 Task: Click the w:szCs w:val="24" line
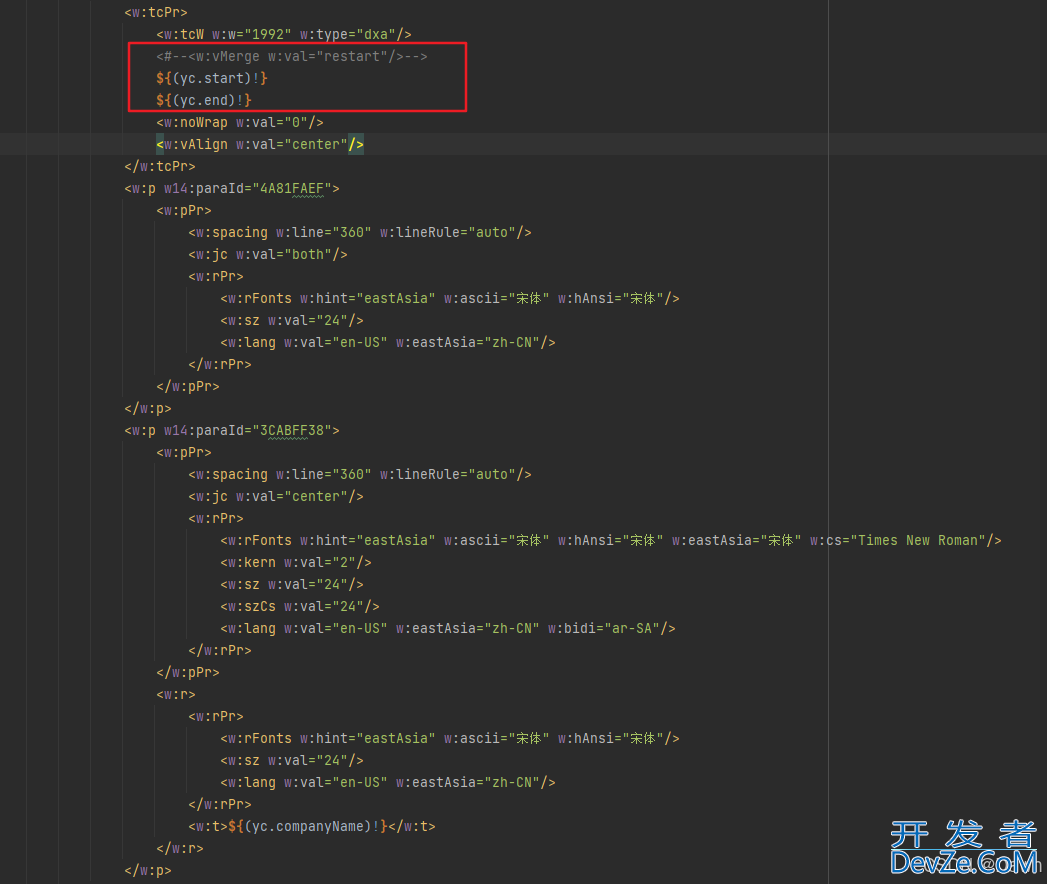click(x=300, y=606)
